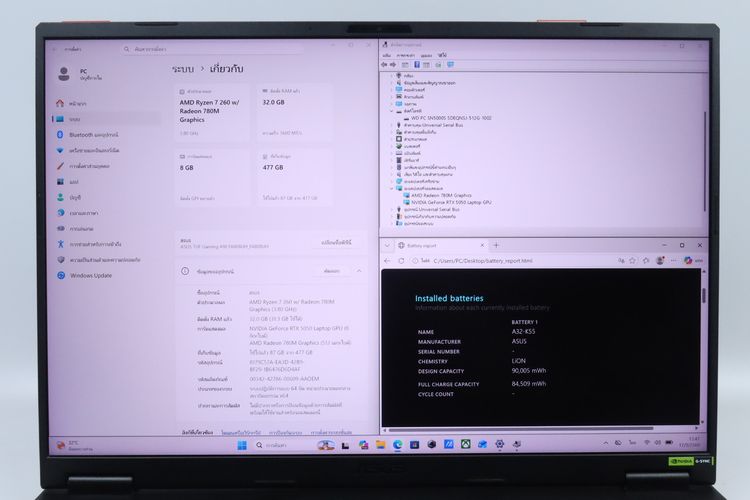Click the PC user account profile
The height and width of the screenshot is (500, 750).
click(x=79, y=74)
